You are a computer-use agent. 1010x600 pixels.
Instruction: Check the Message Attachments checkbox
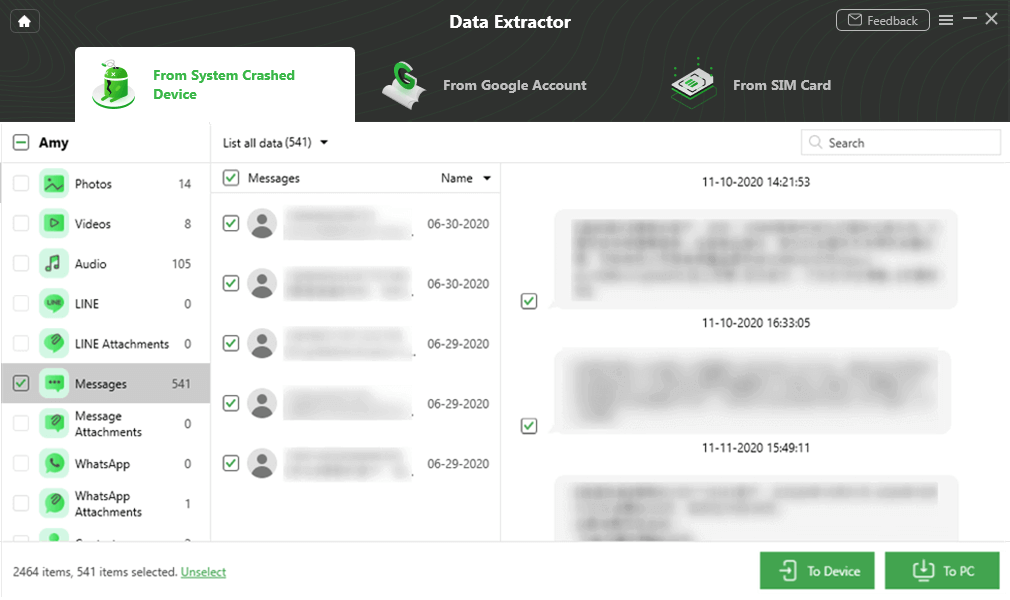tap(21, 423)
